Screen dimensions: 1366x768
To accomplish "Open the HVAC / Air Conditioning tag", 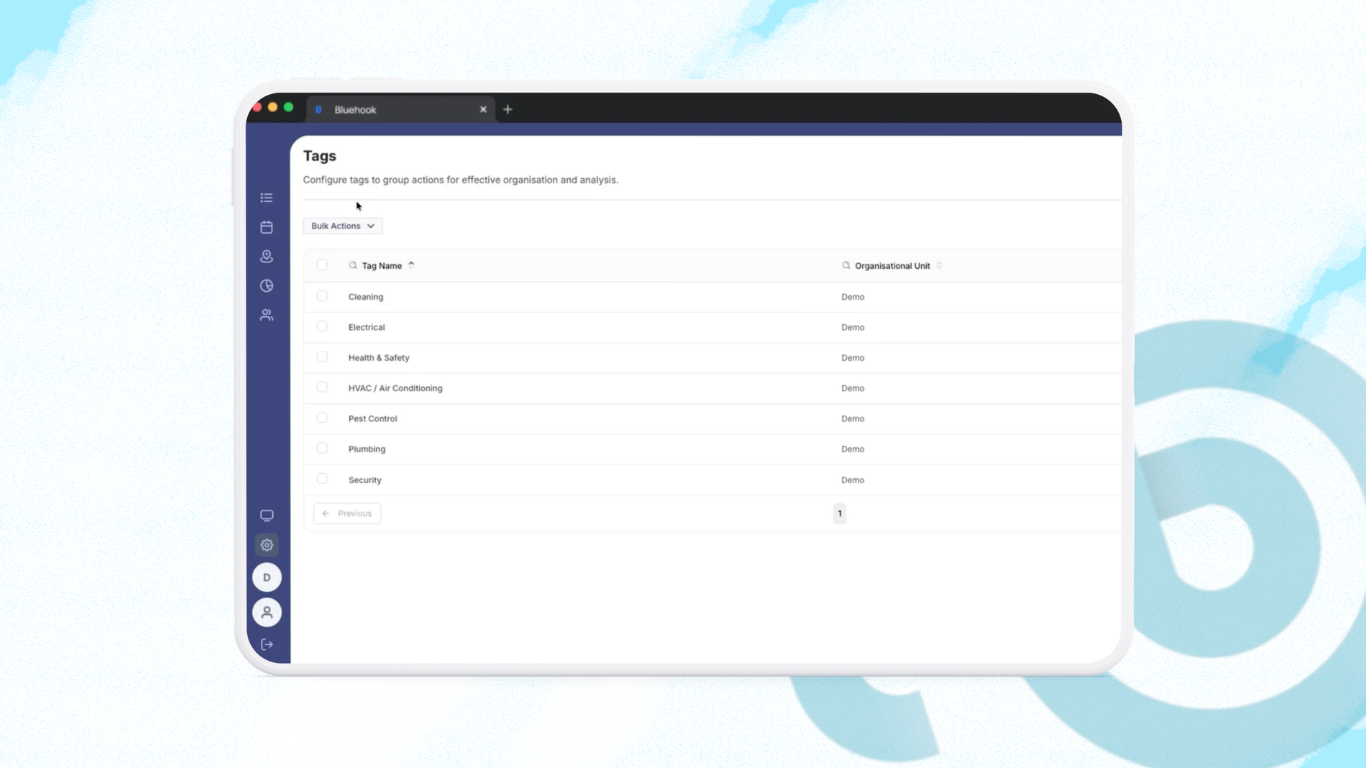I will [395, 388].
